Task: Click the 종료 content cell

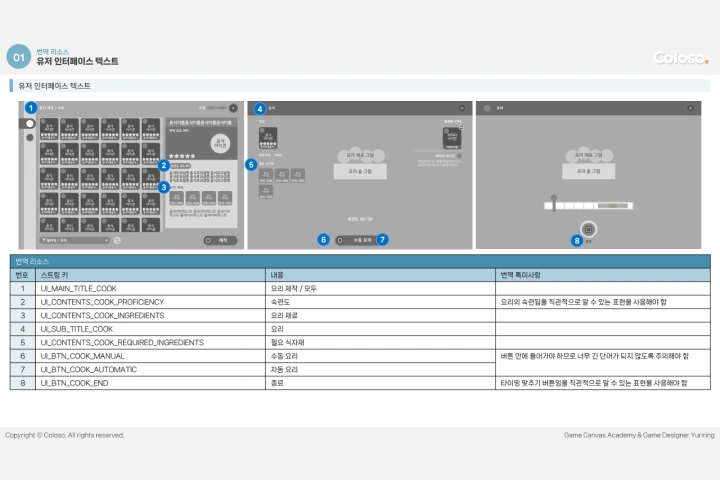Action: pyautogui.click(x=380, y=383)
